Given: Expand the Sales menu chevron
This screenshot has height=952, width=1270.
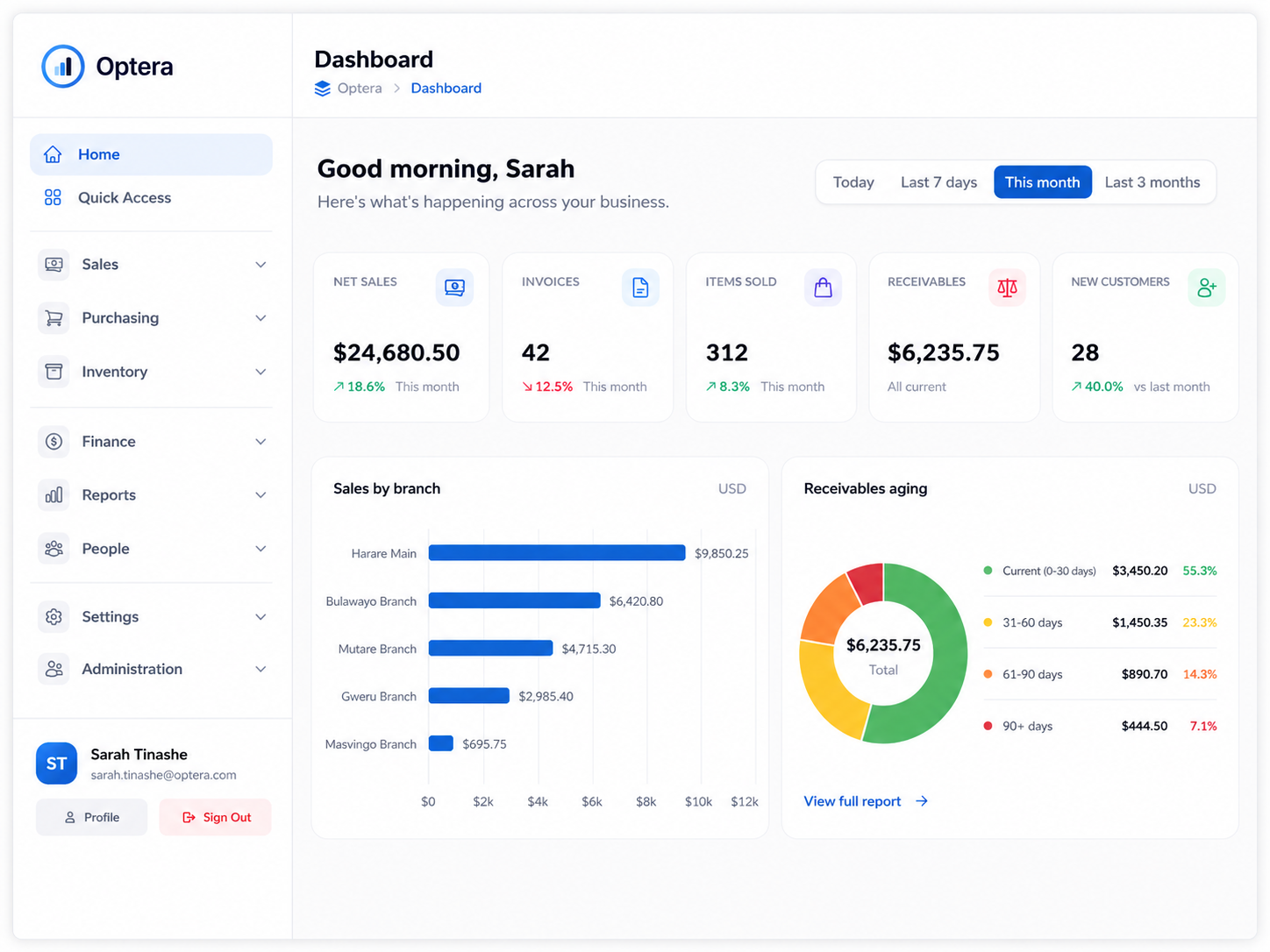Looking at the screenshot, I should click(x=260, y=265).
